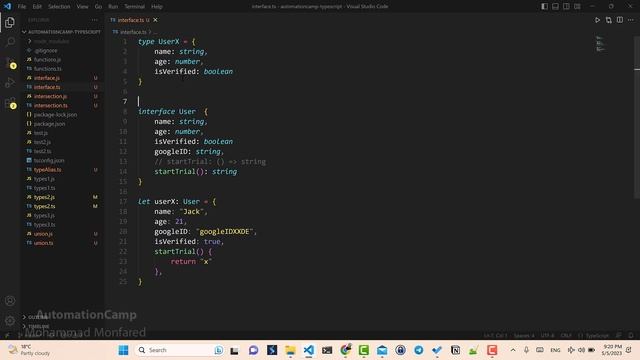
Task: Open the File menu
Action: [x=22, y=7]
